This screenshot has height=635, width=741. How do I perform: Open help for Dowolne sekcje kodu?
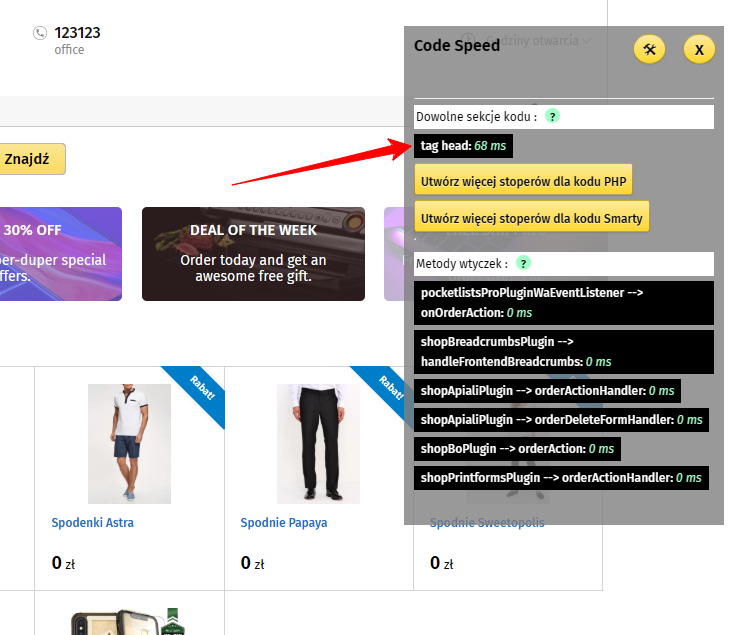(552, 116)
